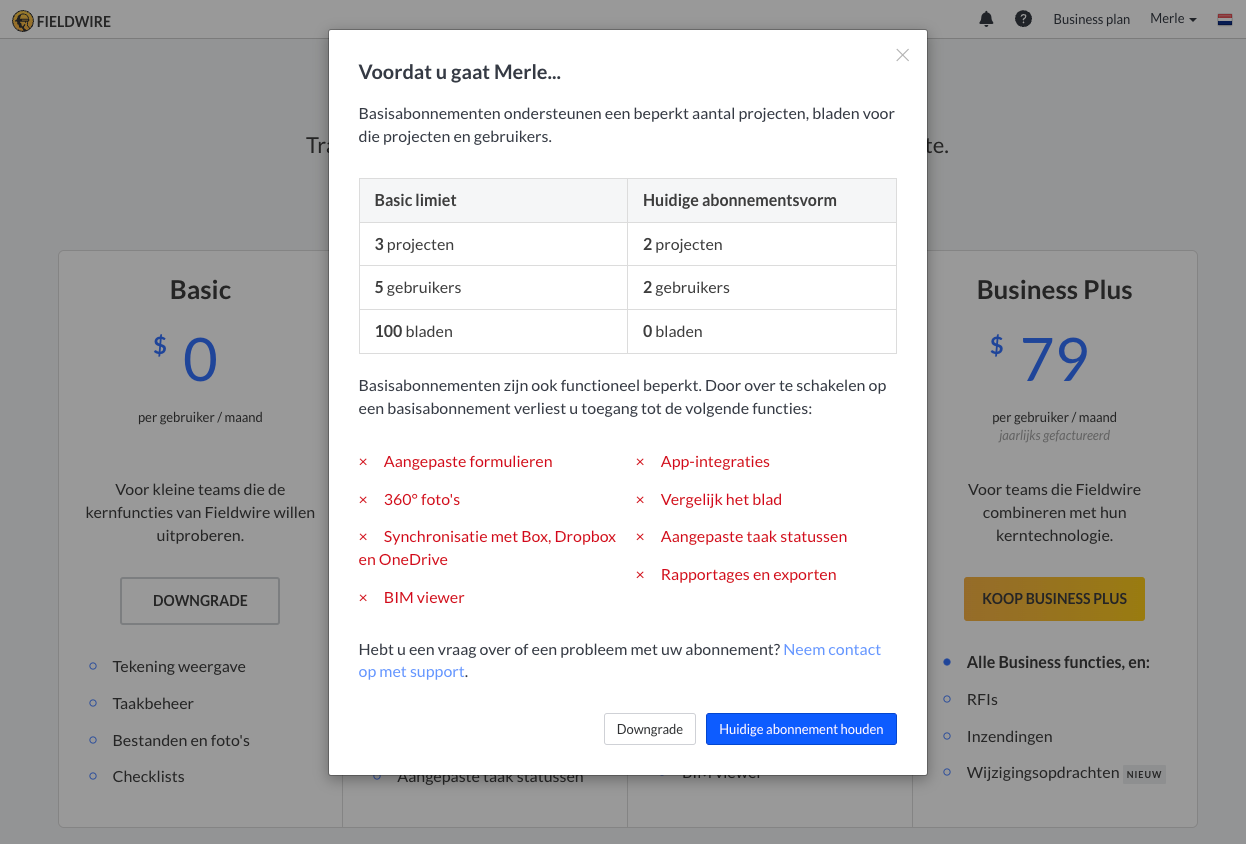Change language via the Dutch flag icon
Image resolution: width=1246 pixels, height=844 pixels.
[1225, 19]
